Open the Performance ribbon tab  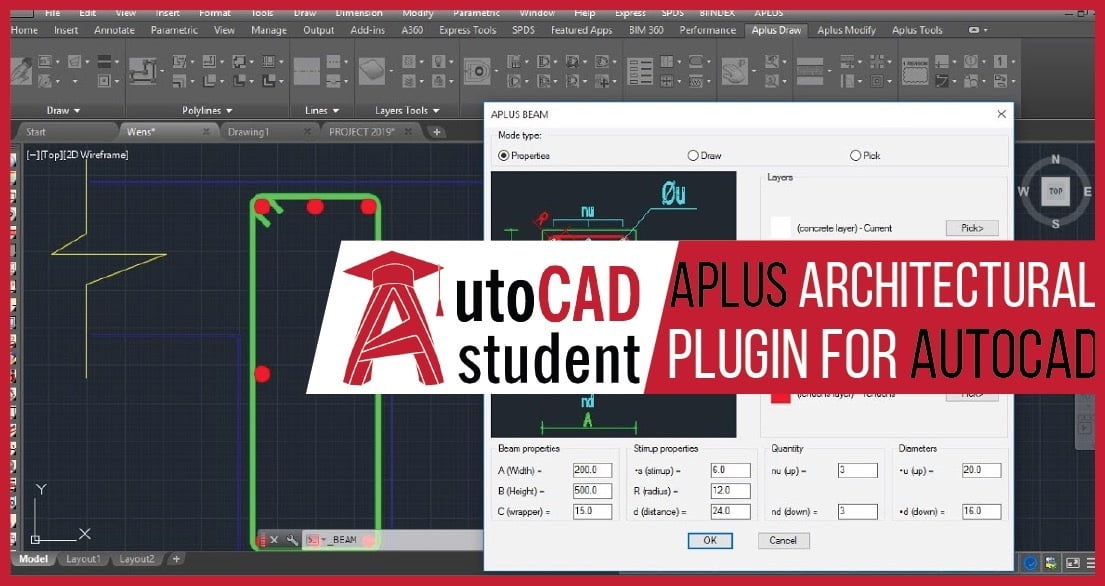pyautogui.click(x=708, y=30)
